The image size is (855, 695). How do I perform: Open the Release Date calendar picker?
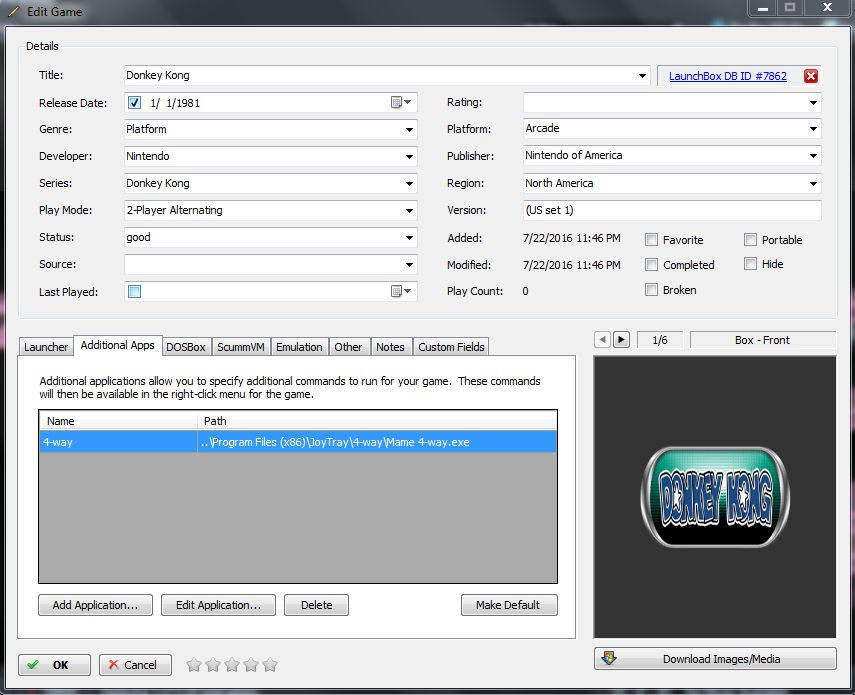pos(401,102)
